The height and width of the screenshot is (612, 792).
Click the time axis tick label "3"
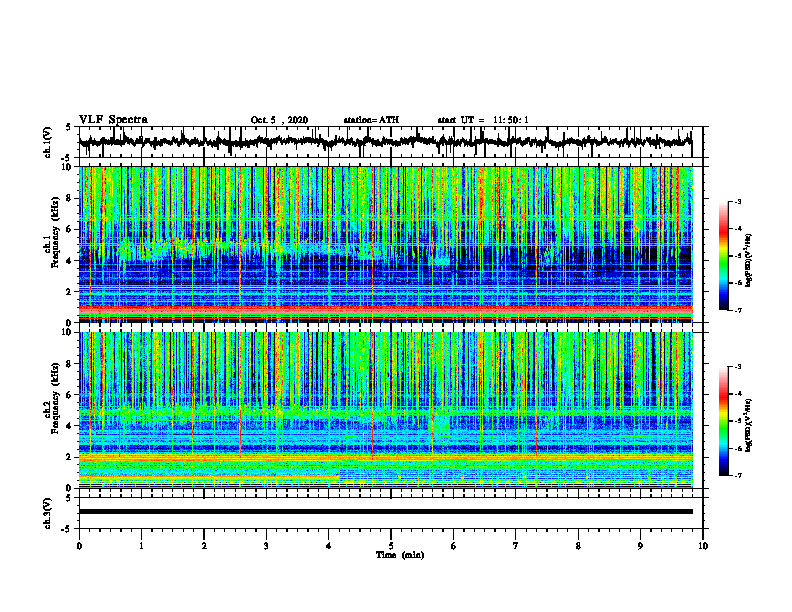pyautogui.click(x=266, y=546)
